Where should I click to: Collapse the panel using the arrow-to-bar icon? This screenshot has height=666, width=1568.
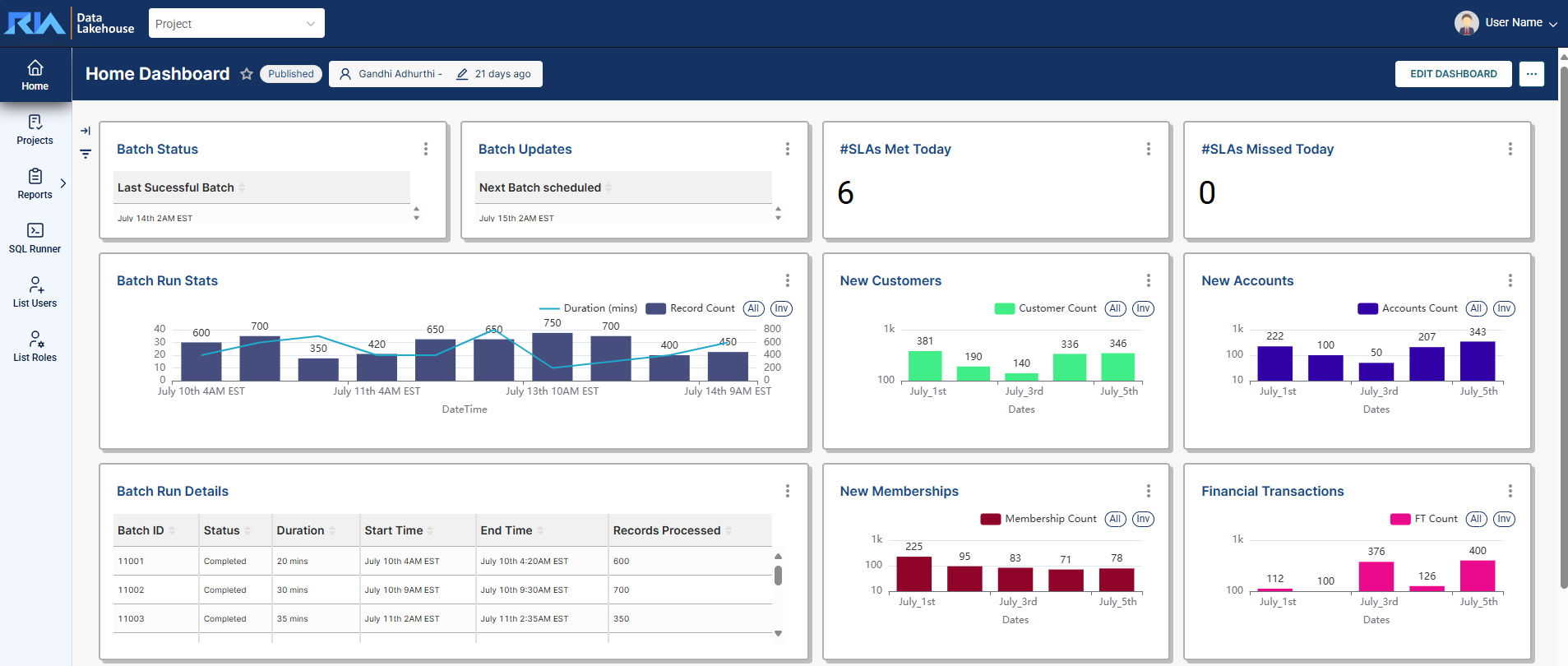point(86,131)
